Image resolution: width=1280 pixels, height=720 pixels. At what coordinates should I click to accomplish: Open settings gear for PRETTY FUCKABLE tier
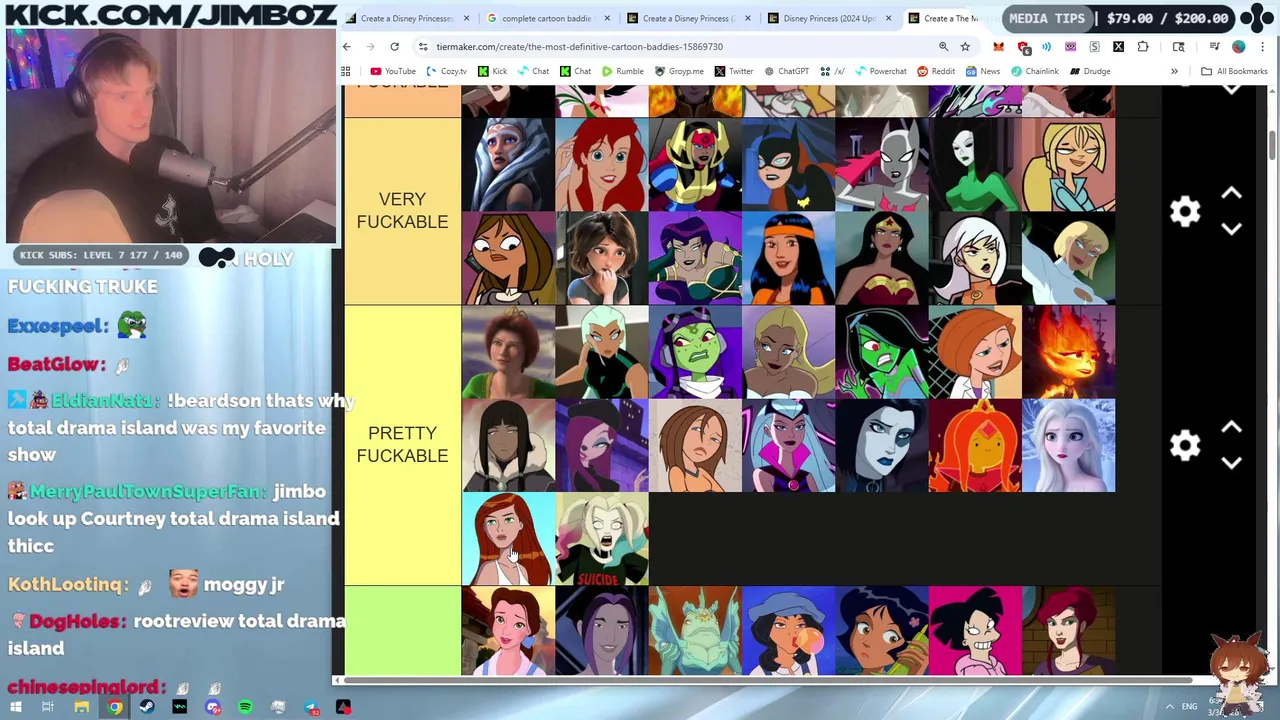point(1185,445)
